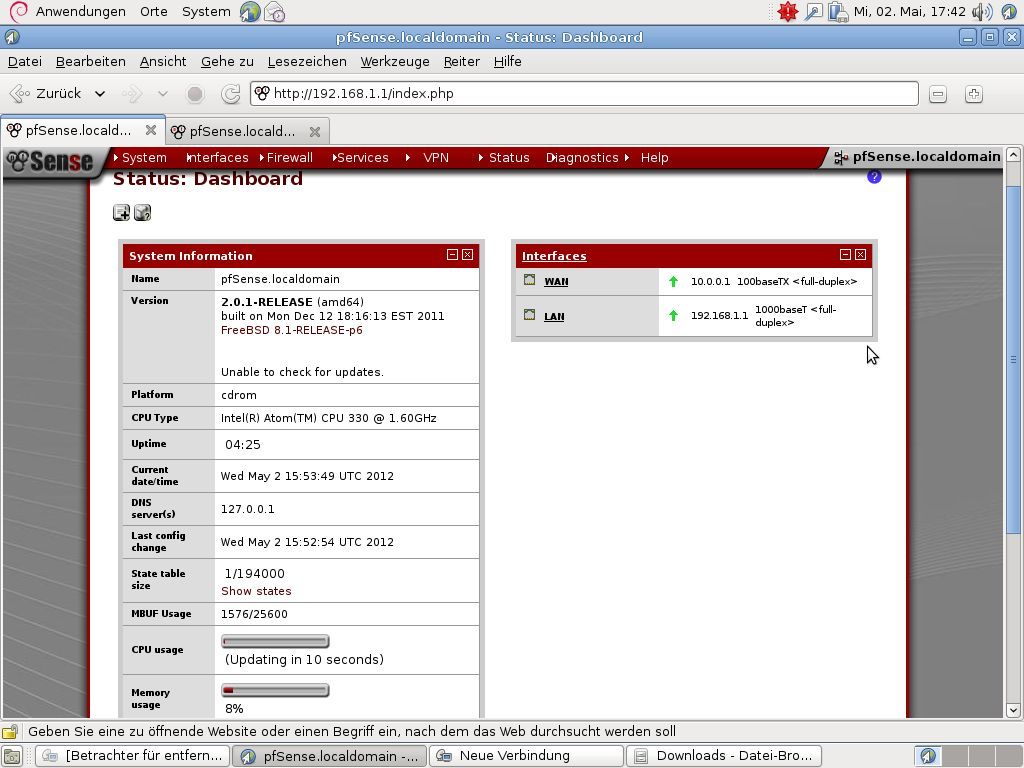Click the add widget plus icon on dashboard
The width and height of the screenshot is (1024, 768).
click(x=121, y=212)
